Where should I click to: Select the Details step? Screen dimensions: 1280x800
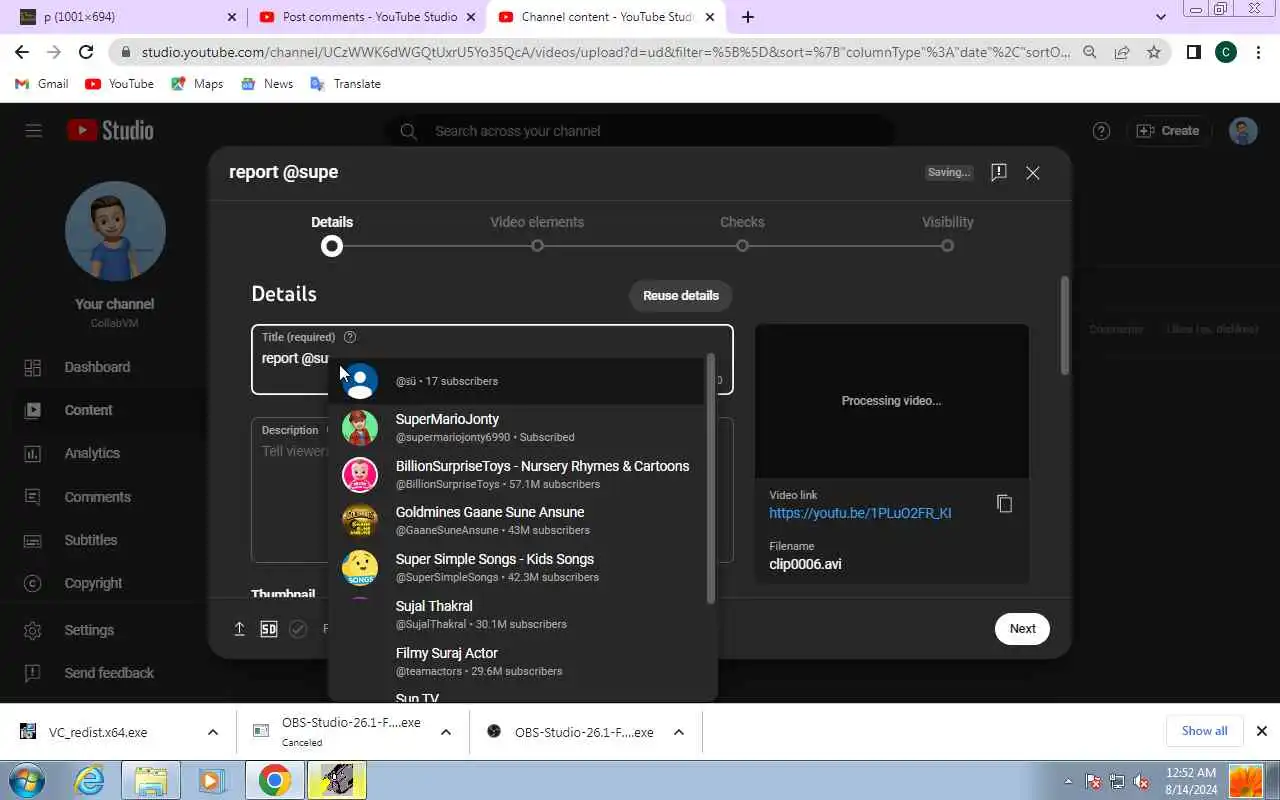[332, 234]
